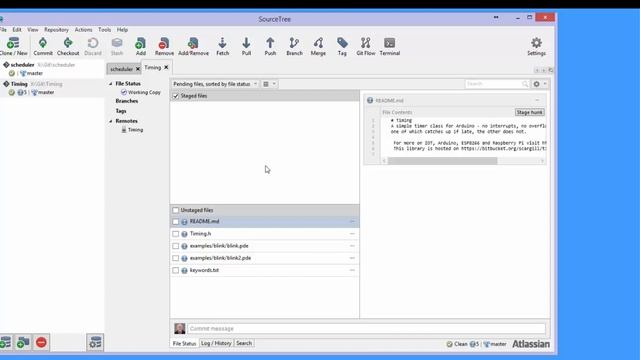The width and height of the screenshot is (640, 360).
Task: Open the Terminal
Action: tap(389, 46)
